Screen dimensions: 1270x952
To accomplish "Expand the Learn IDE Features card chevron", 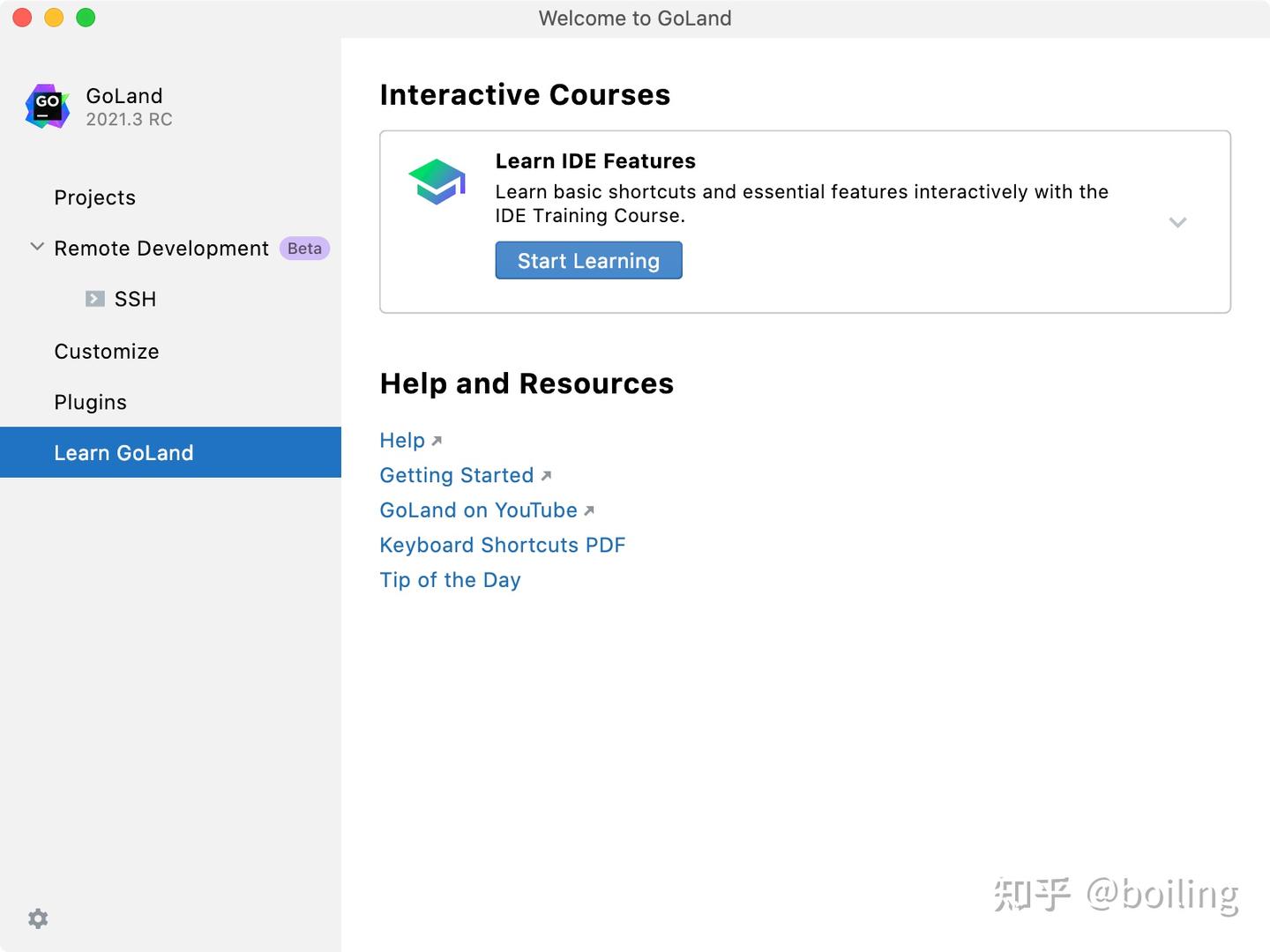I will pos(1177,222).
